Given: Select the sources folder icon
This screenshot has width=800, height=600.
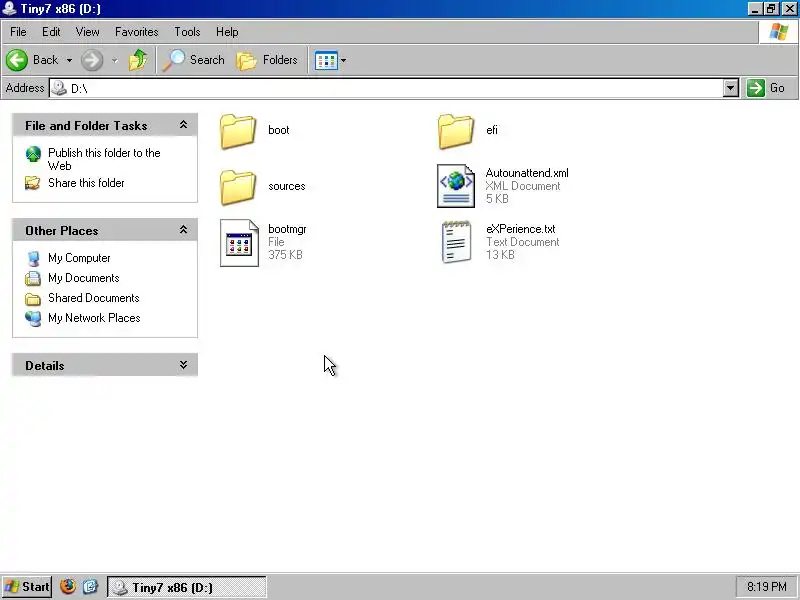Looking at the screenshot, I should click(x=238, y=187).
